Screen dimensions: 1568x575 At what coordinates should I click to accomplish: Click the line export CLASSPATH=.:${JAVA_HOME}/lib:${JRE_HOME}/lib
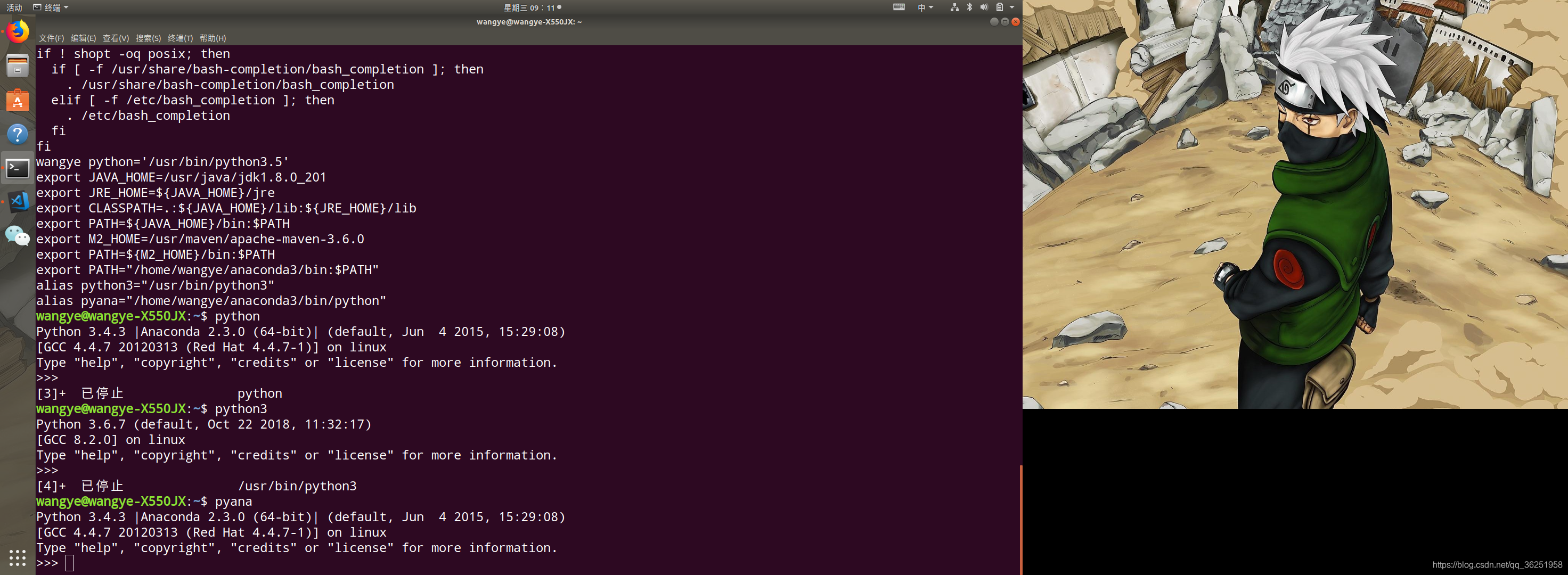pyautogui.click(x=226, y=208)
